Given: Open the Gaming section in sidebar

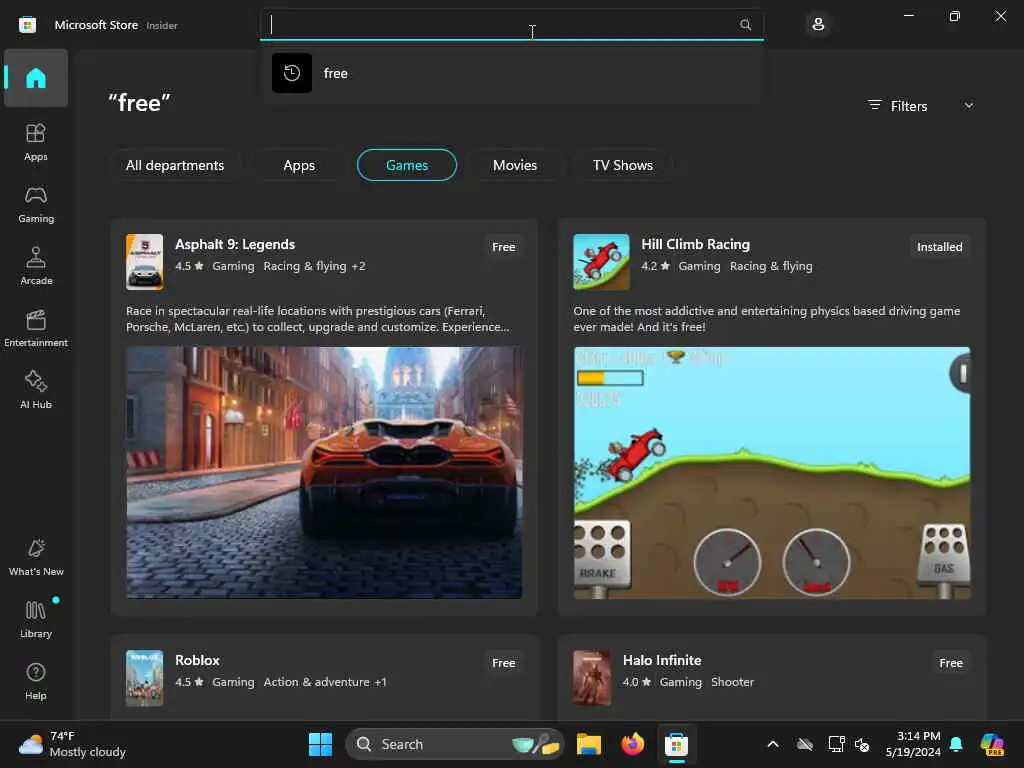Looking at the screenshot, I should [36, 204].
